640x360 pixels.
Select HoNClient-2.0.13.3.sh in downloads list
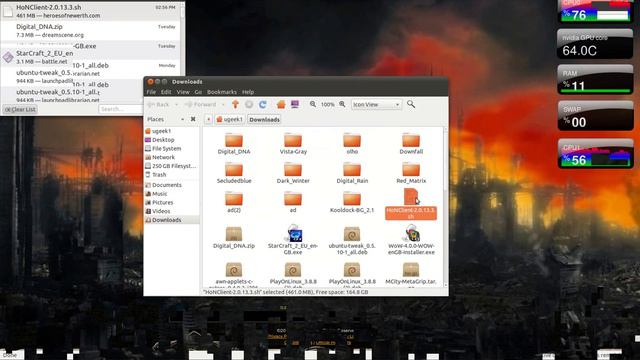pos(90,11)
